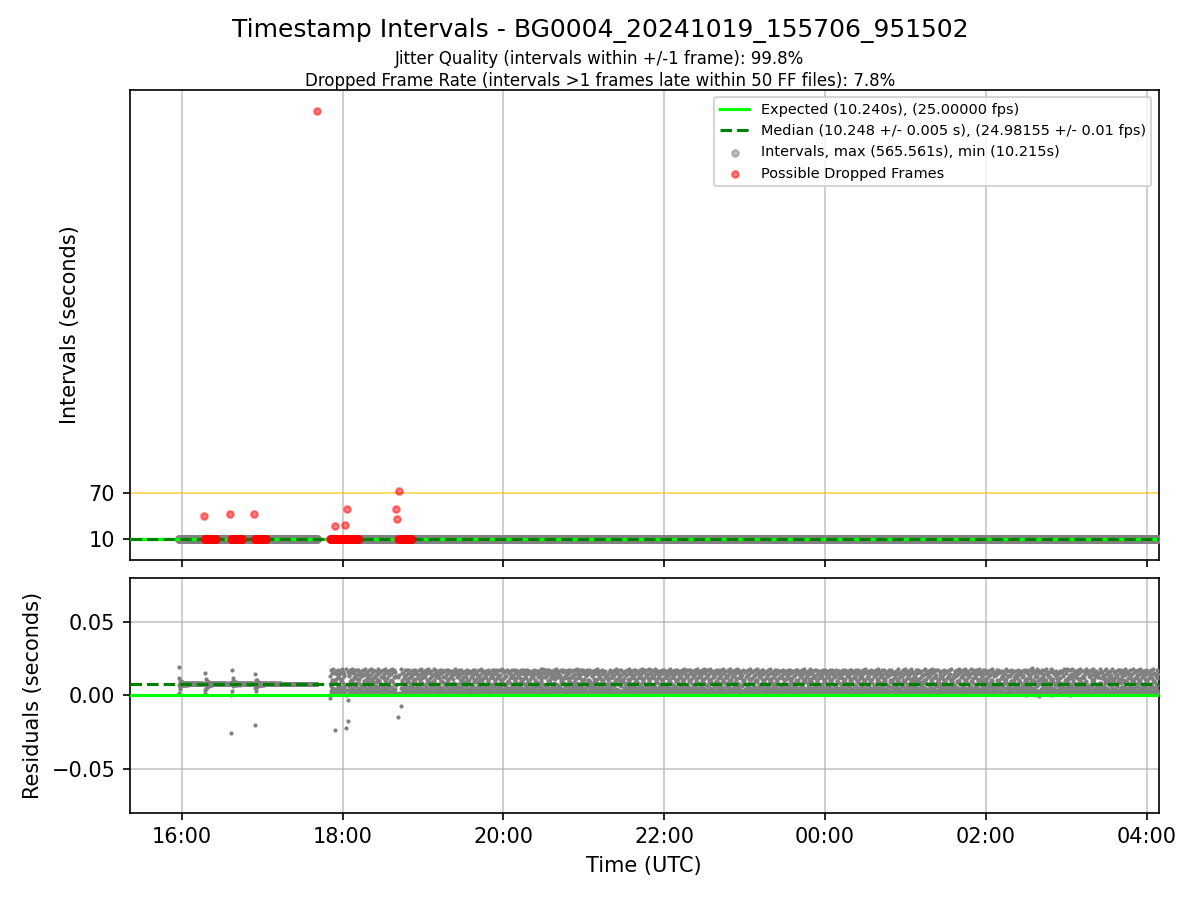Click the "−0.05" residuals tick label

84,769
